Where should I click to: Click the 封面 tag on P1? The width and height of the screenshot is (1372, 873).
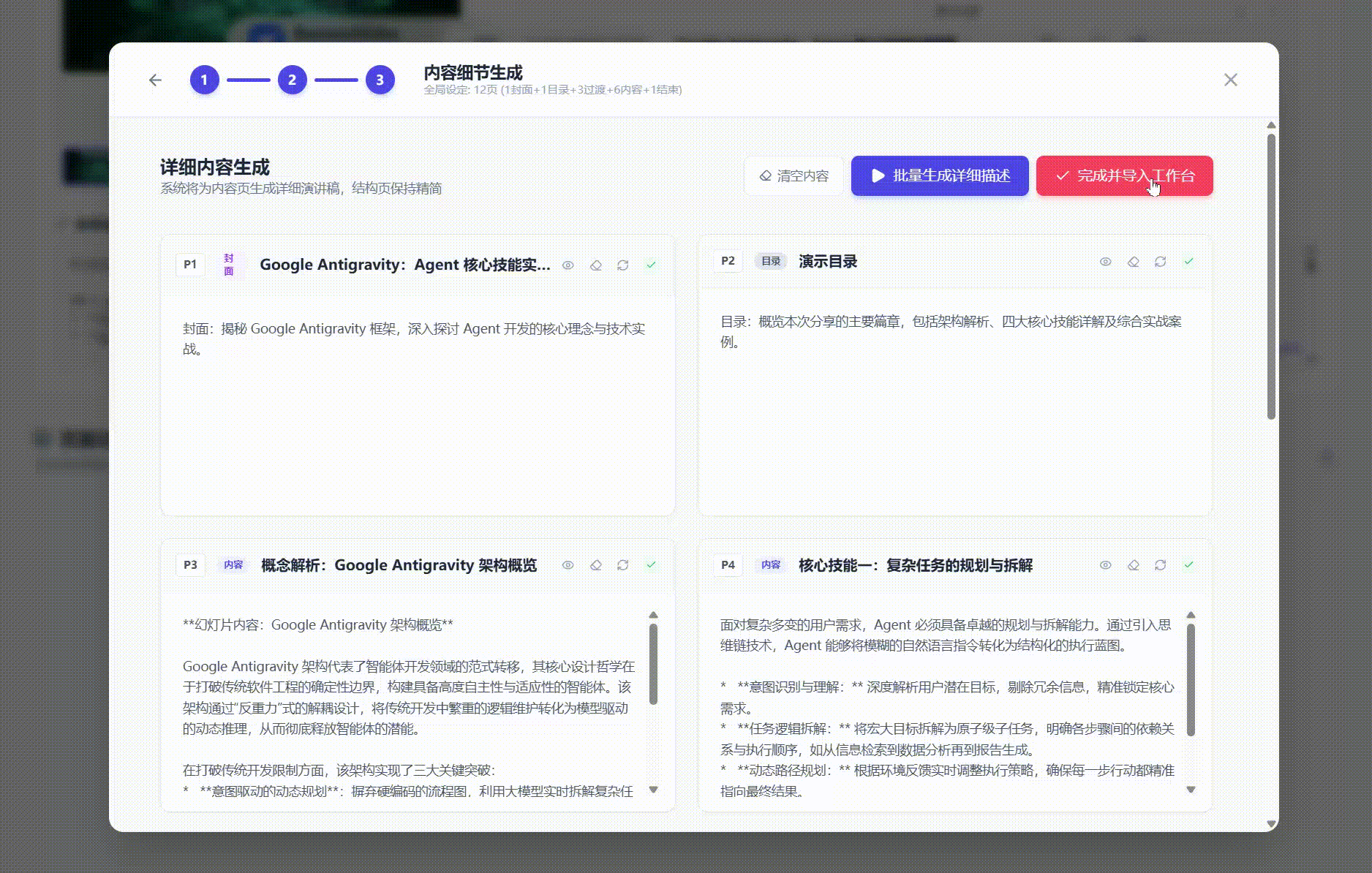(229, 265)
